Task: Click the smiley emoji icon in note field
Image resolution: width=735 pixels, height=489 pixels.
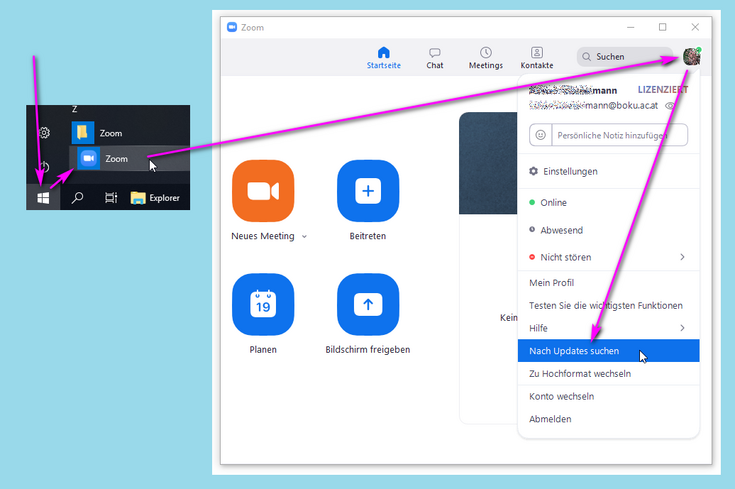Action: tap(540, 135)
